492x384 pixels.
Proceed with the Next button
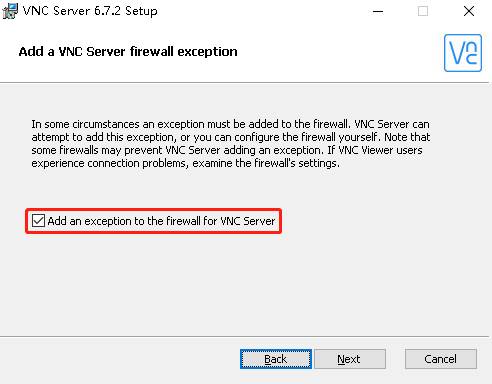point(350,359)
